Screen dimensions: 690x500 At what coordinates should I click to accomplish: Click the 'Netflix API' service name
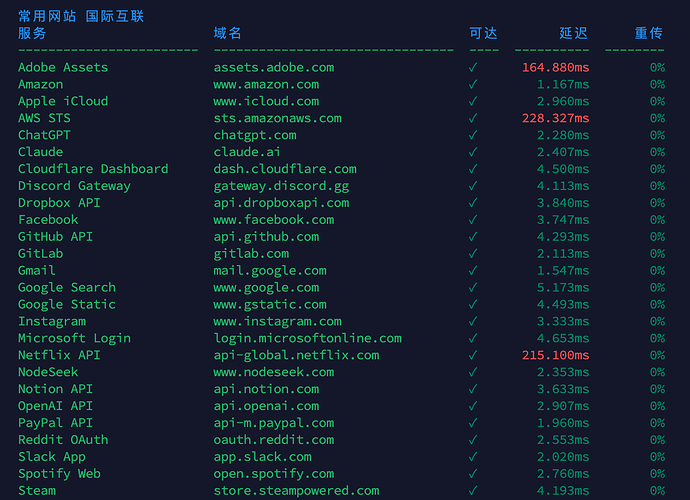pos(59,355)
